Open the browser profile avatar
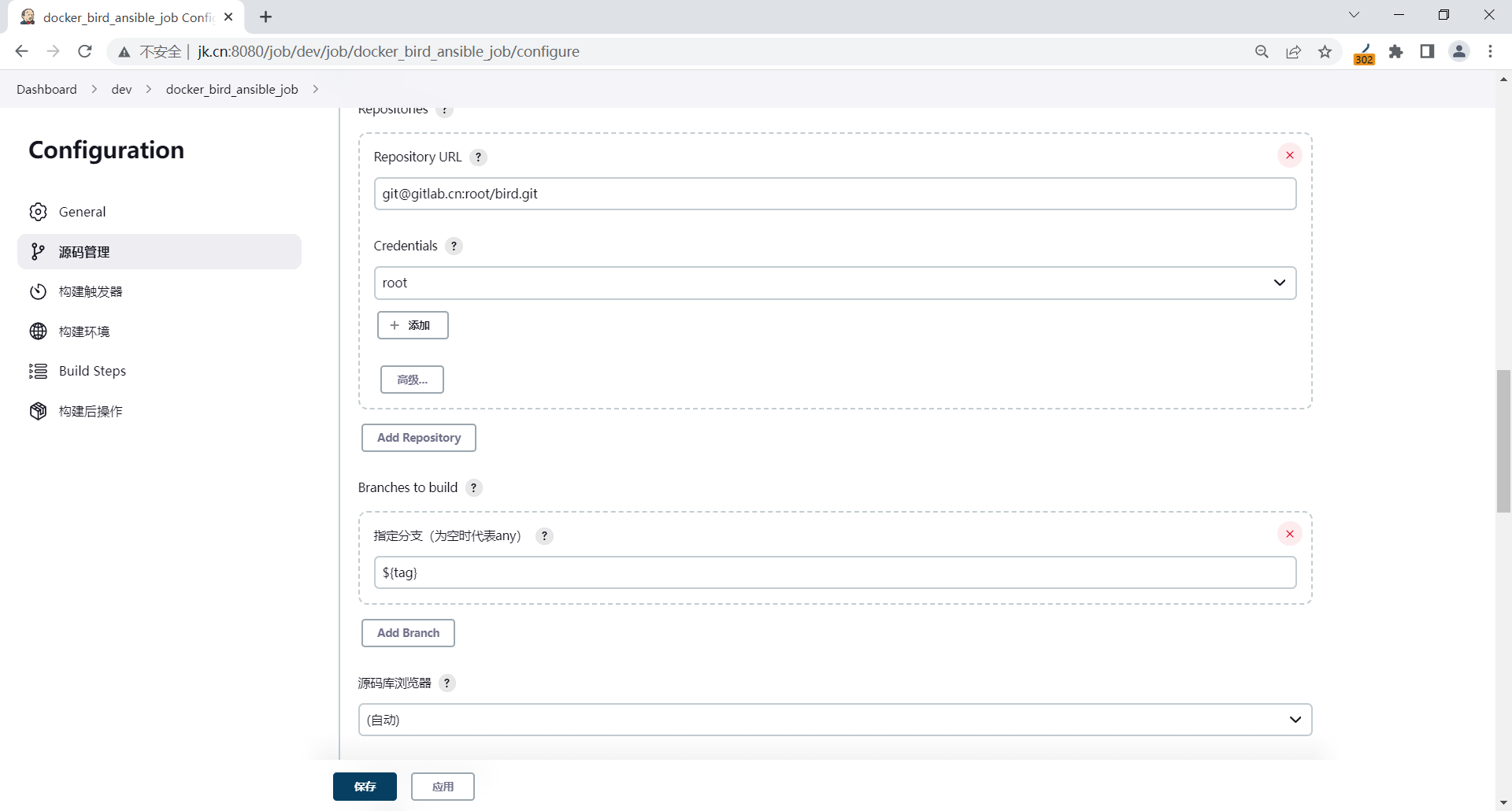Viewport: 1512px width, 811px height. pyautogui.click(x=1459, y=51)
